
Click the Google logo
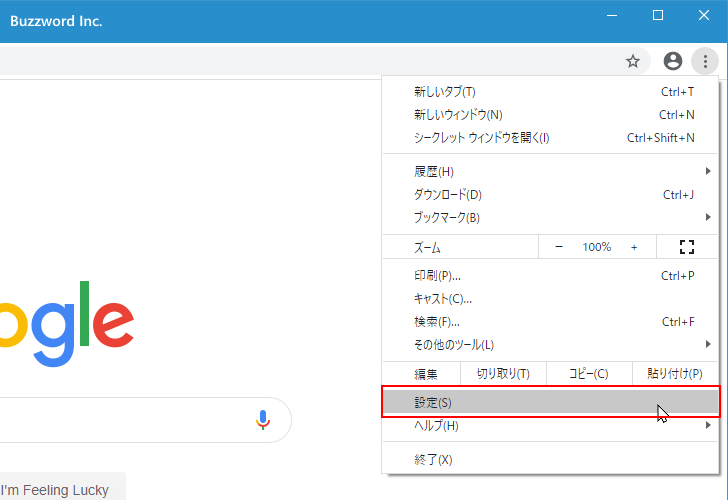pyautogui.click(x=67, y=324)
